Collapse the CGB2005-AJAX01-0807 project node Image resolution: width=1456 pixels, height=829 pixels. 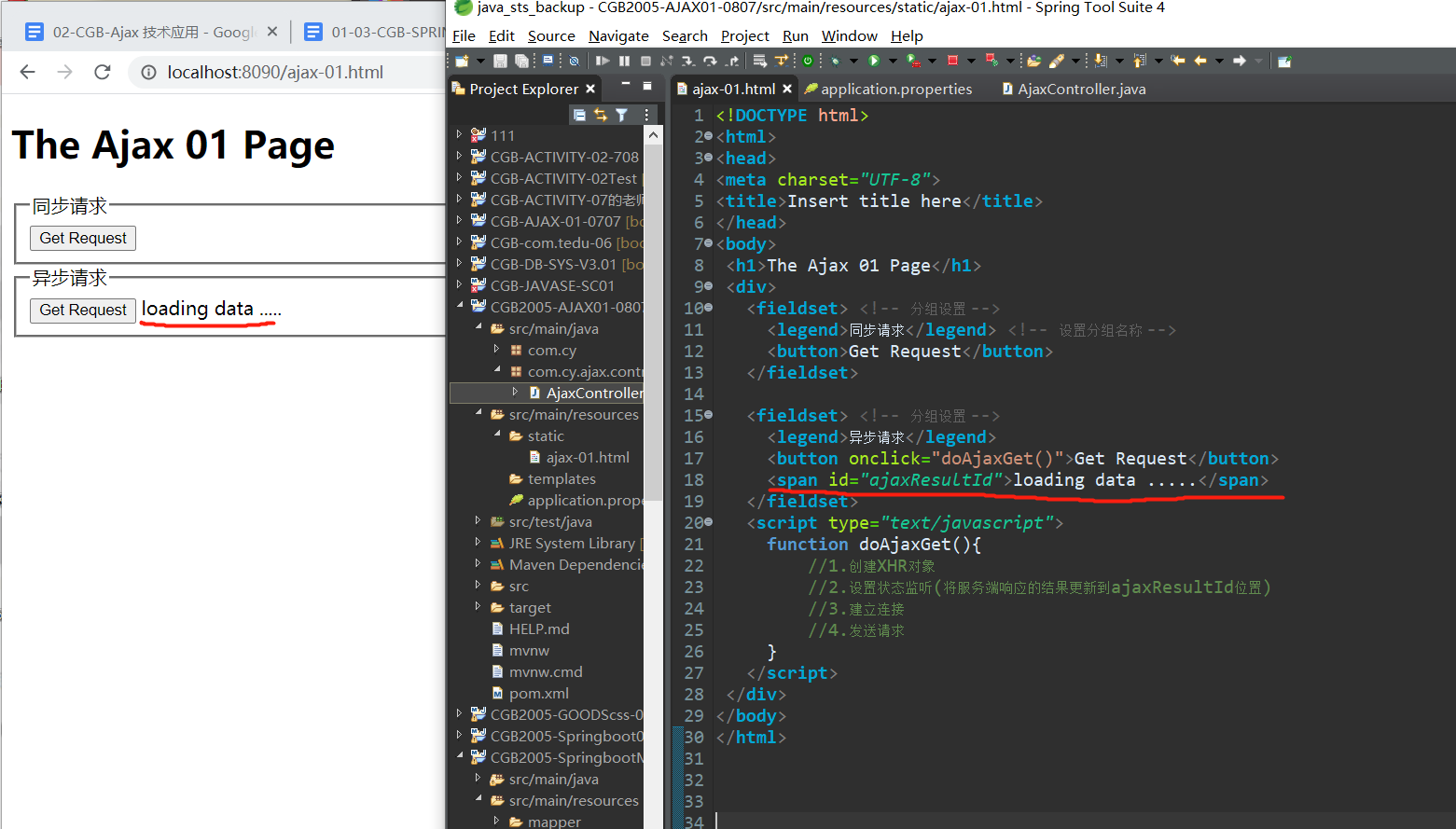pyautogui.click(x=460, y=306)
